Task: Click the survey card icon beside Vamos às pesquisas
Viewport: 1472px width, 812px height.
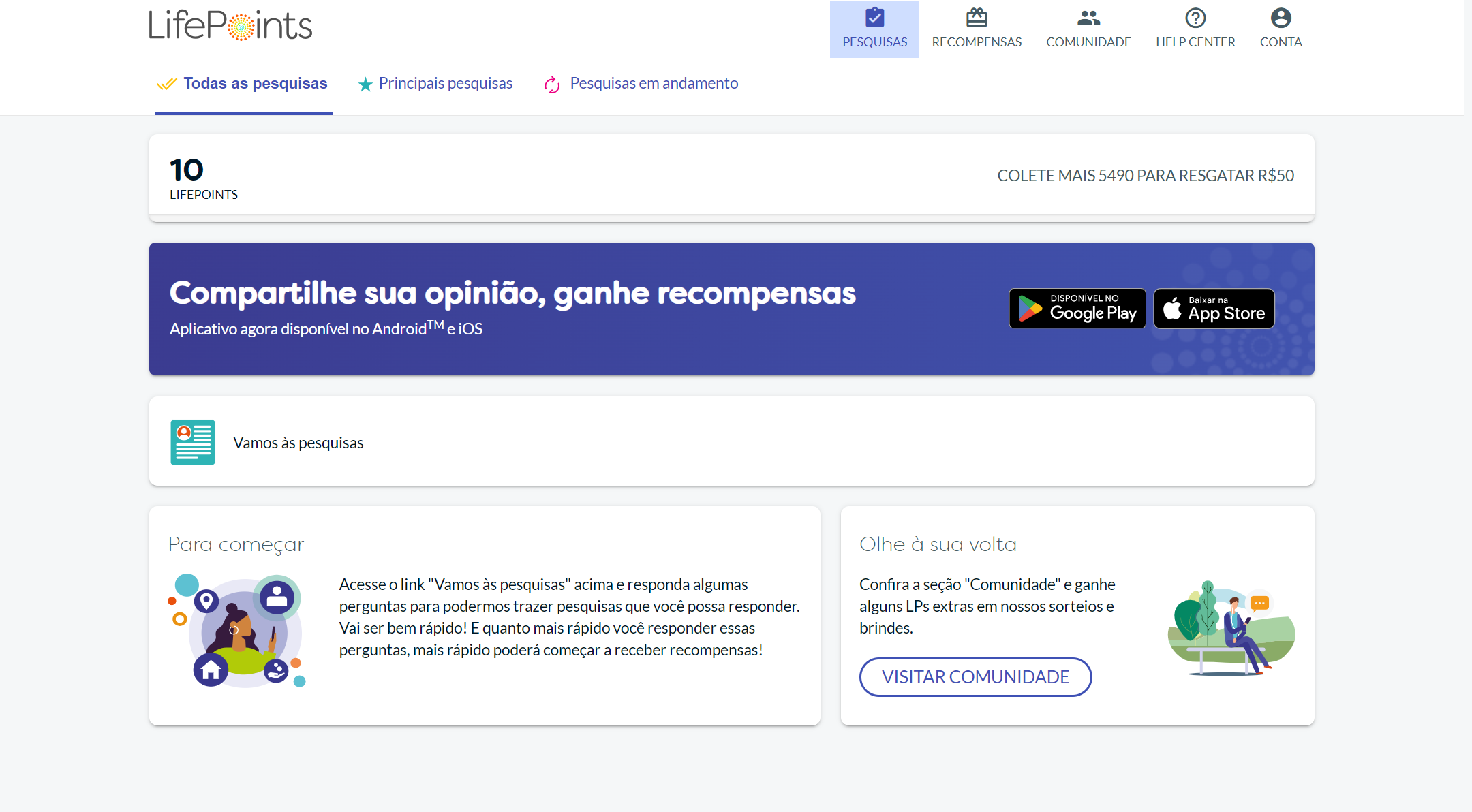Action: pos(192,441)
